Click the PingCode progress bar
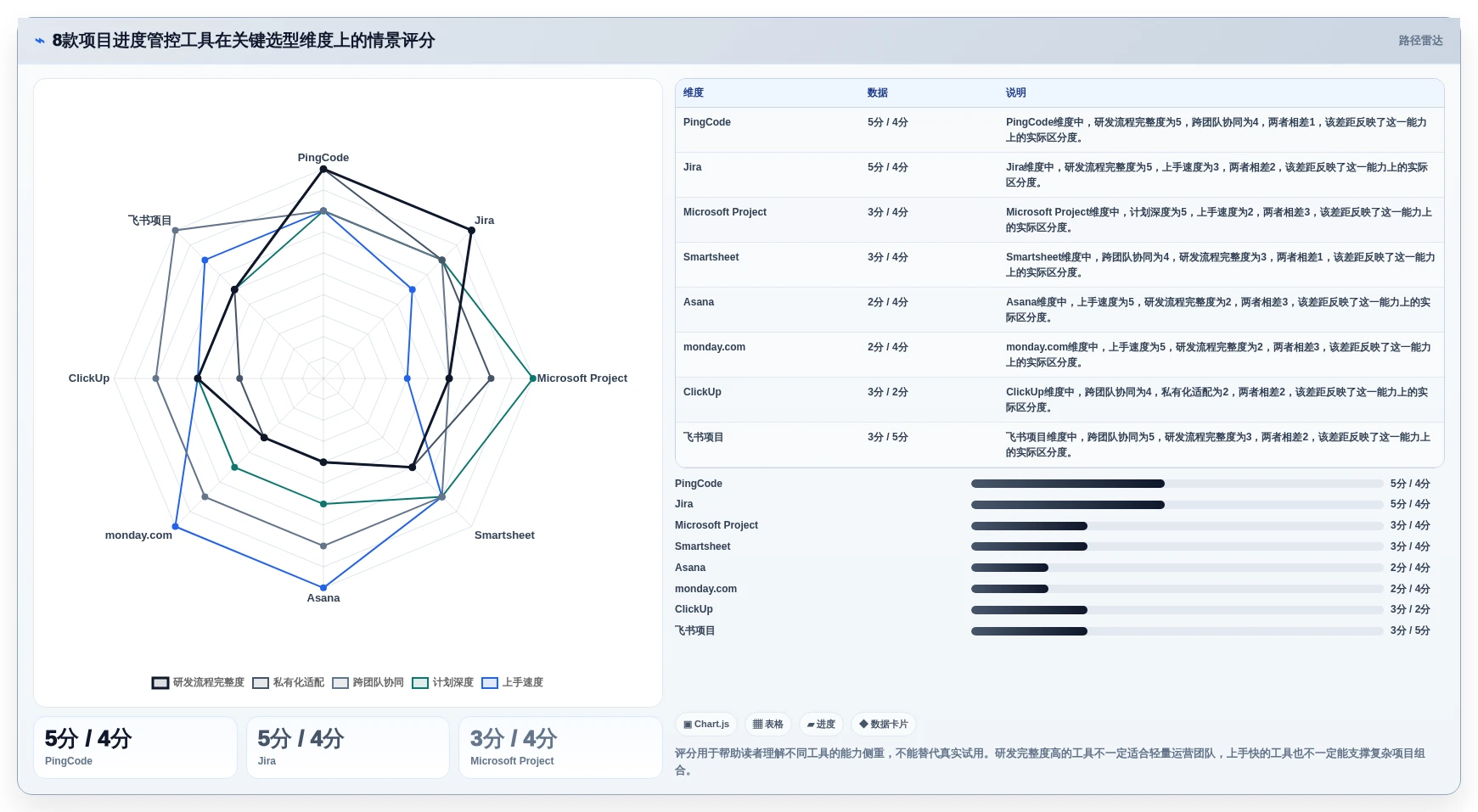Viewport: 1478px width, 812px height. pos(1177,484)
